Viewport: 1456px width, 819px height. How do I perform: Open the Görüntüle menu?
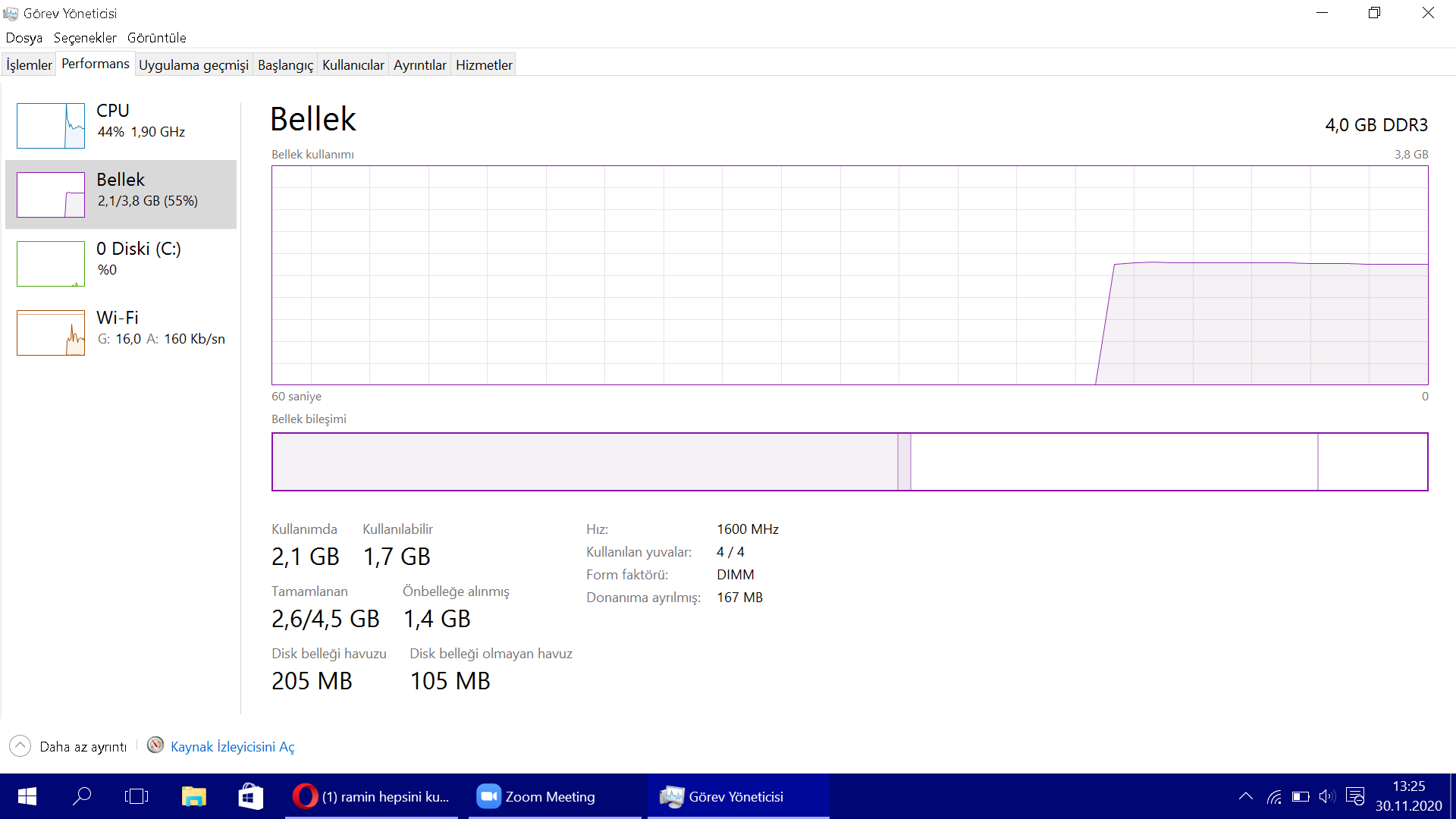click(x=156, y=38)
